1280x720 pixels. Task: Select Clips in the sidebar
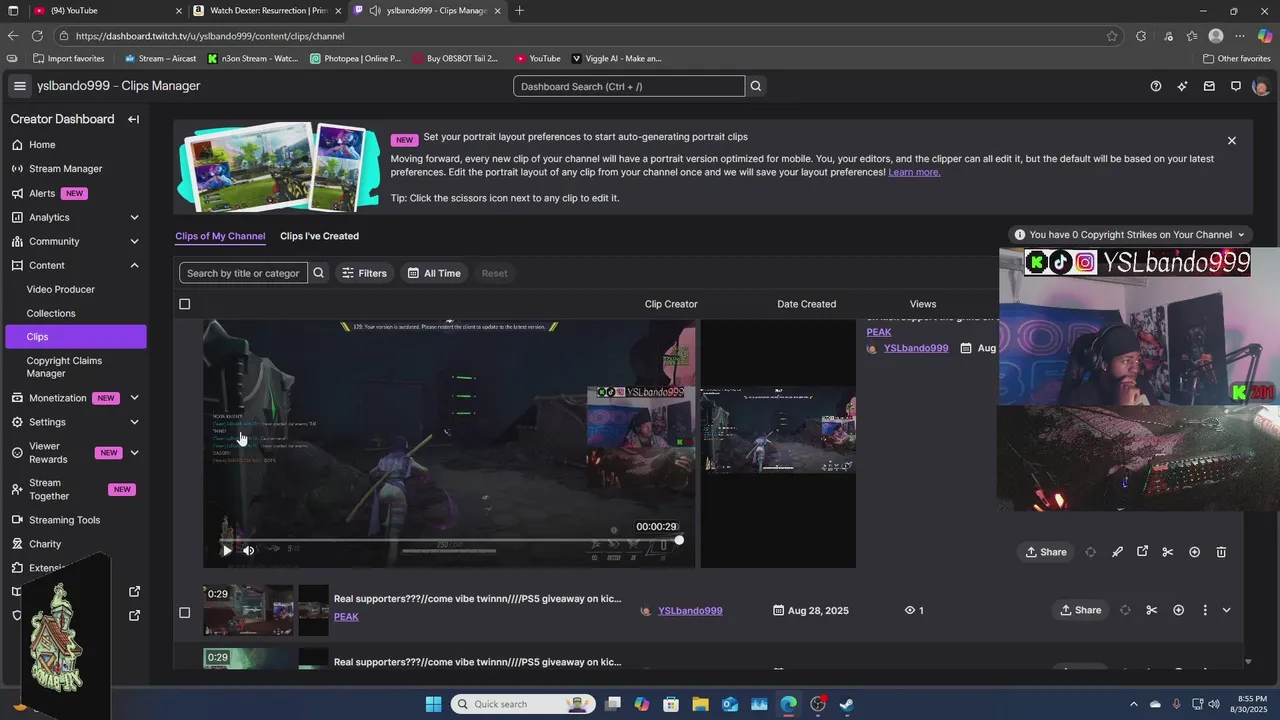75,337
